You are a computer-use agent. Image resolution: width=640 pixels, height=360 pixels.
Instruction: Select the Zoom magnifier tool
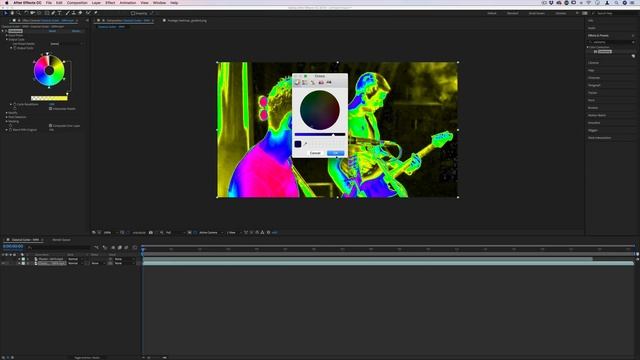pyautogui.click(x=18, y=13)
